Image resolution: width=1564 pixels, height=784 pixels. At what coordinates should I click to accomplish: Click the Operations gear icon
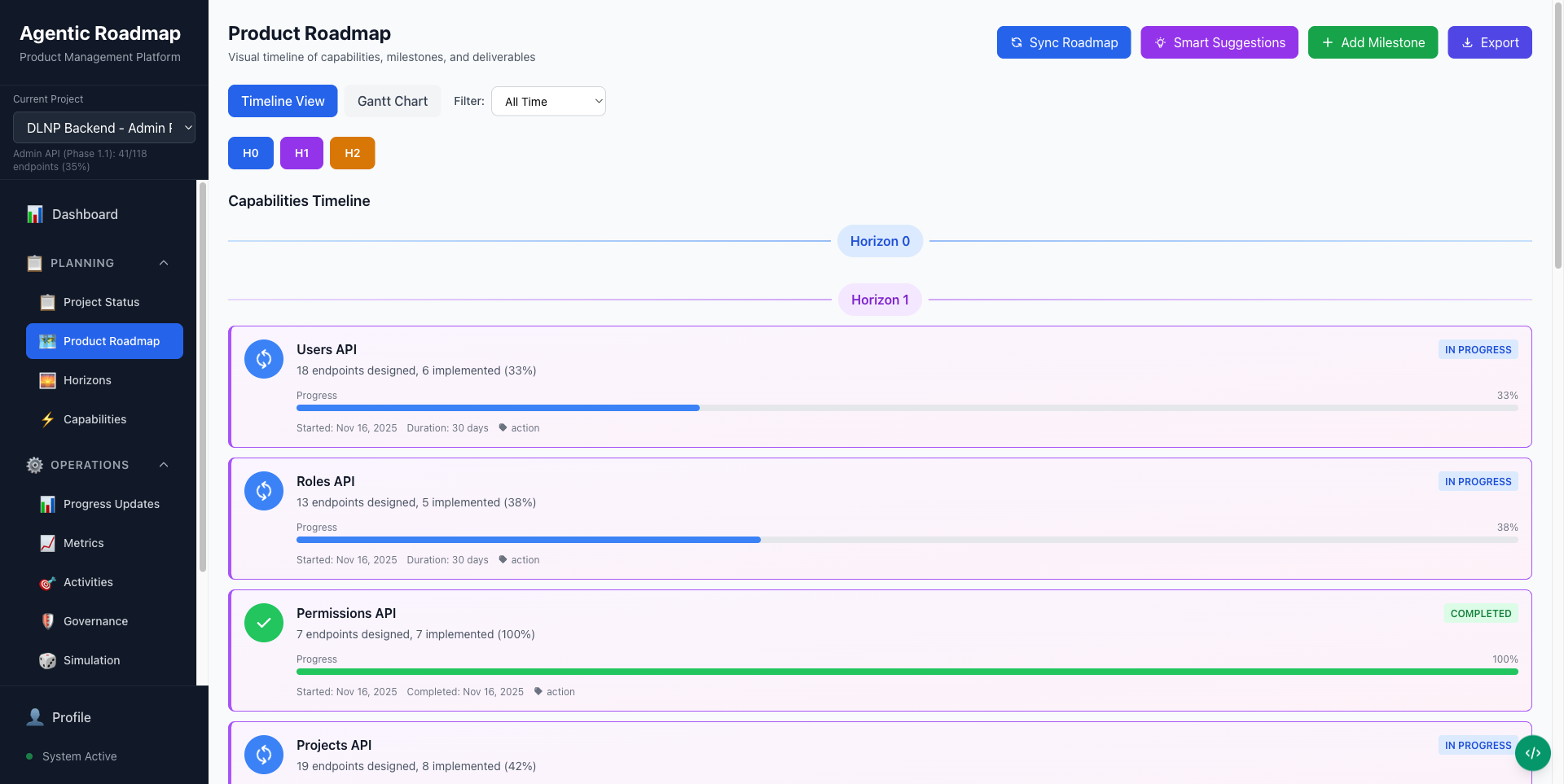pyautogui.click(x=34, y=465)
